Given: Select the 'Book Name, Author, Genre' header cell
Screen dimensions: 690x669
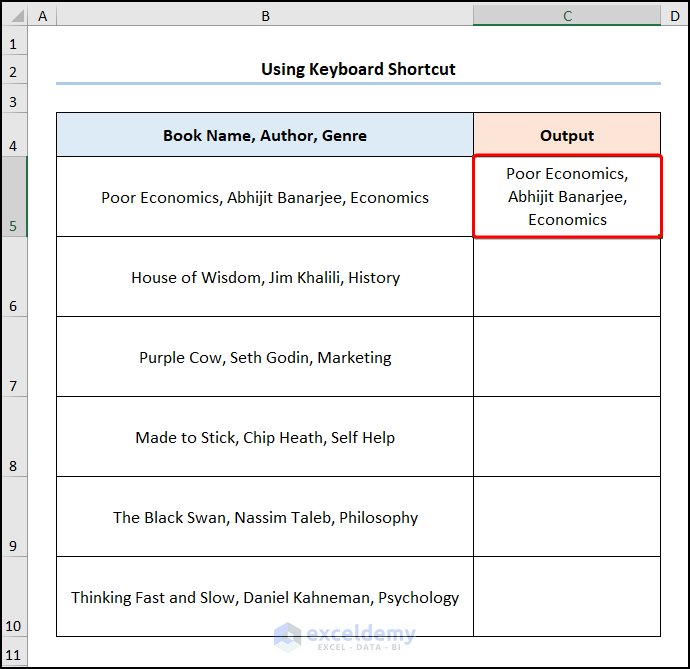Looking at the screenshot, I should 265,135.
